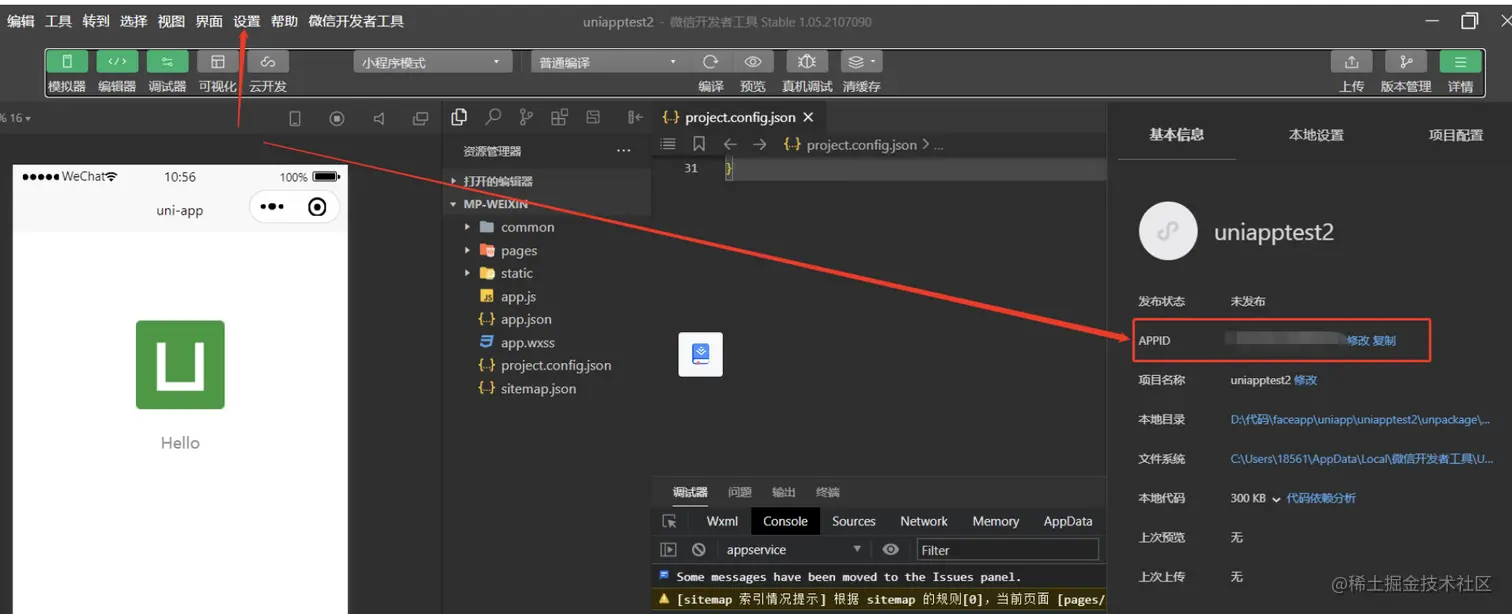Open the appservice context dropdown
Viewport: 1512px width, 614px height.
click(x=793, y=550)
